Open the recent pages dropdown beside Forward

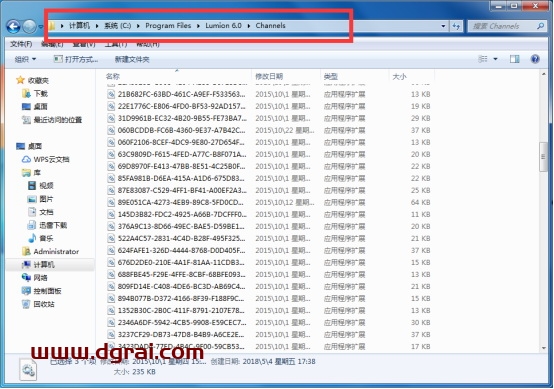point(41,26)
